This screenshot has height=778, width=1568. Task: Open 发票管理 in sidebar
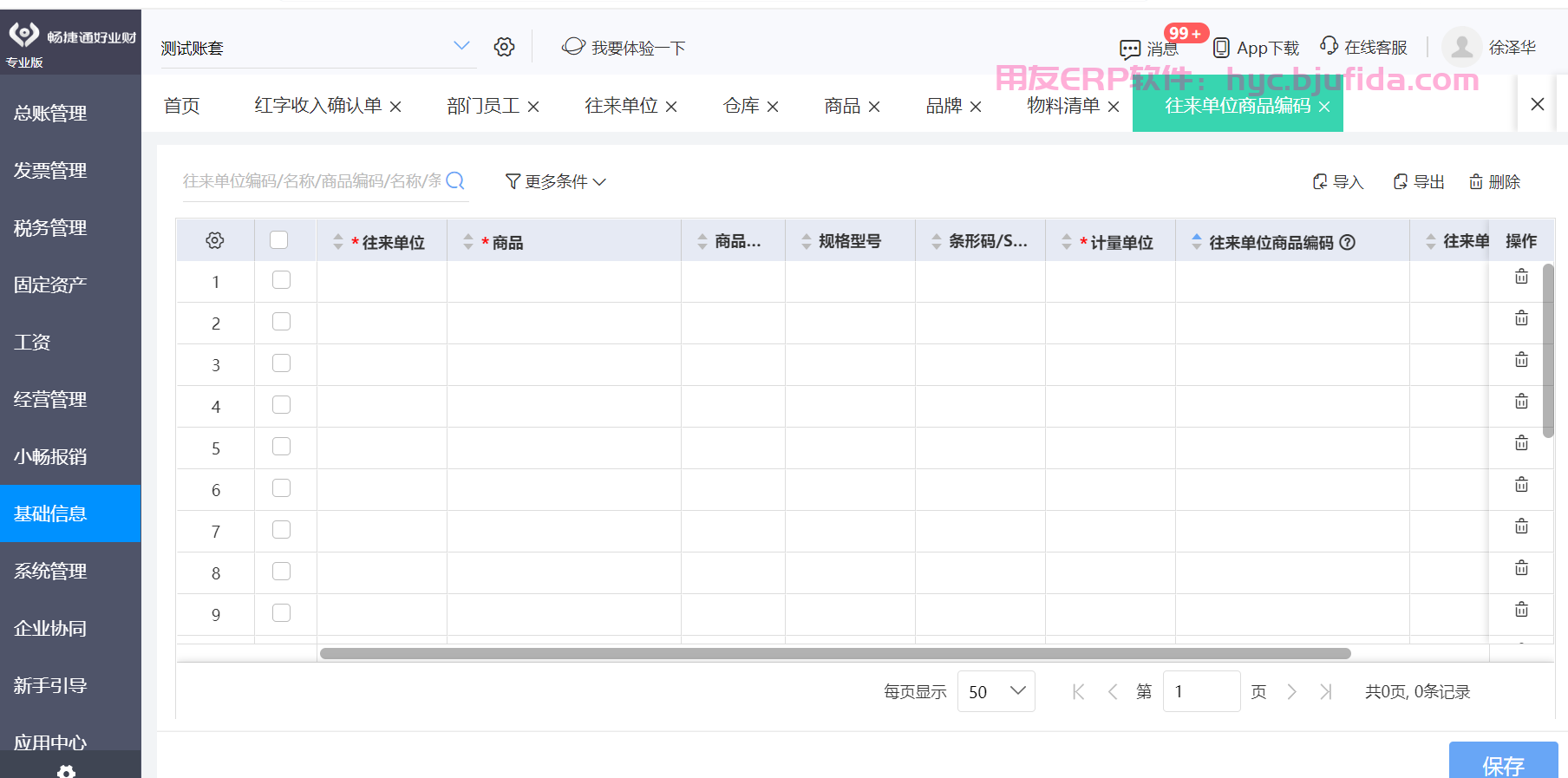click(x=70, y=170)
